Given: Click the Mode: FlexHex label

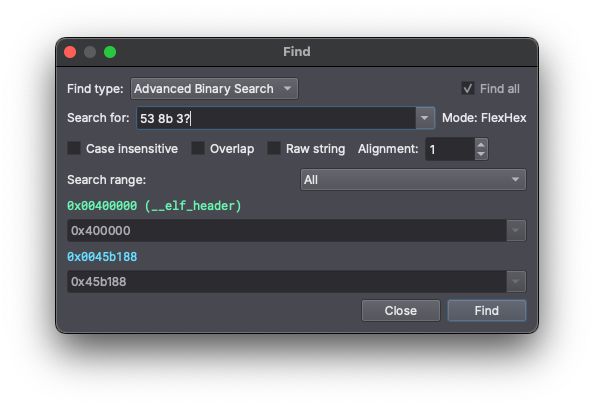Looking at the screenshot, I should 484,118.
